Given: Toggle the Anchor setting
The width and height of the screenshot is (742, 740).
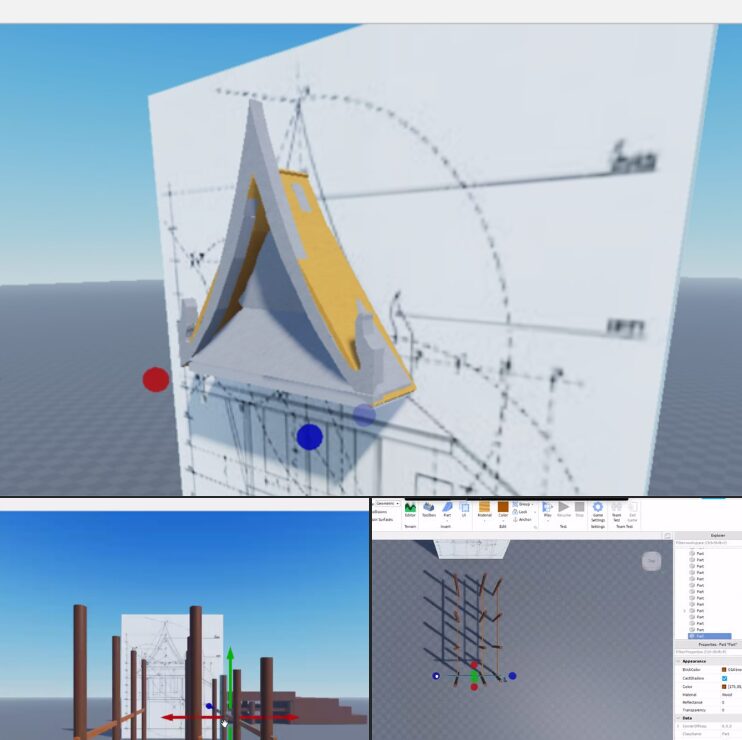Looking at the screenshot, I should (x=524, y=519).
